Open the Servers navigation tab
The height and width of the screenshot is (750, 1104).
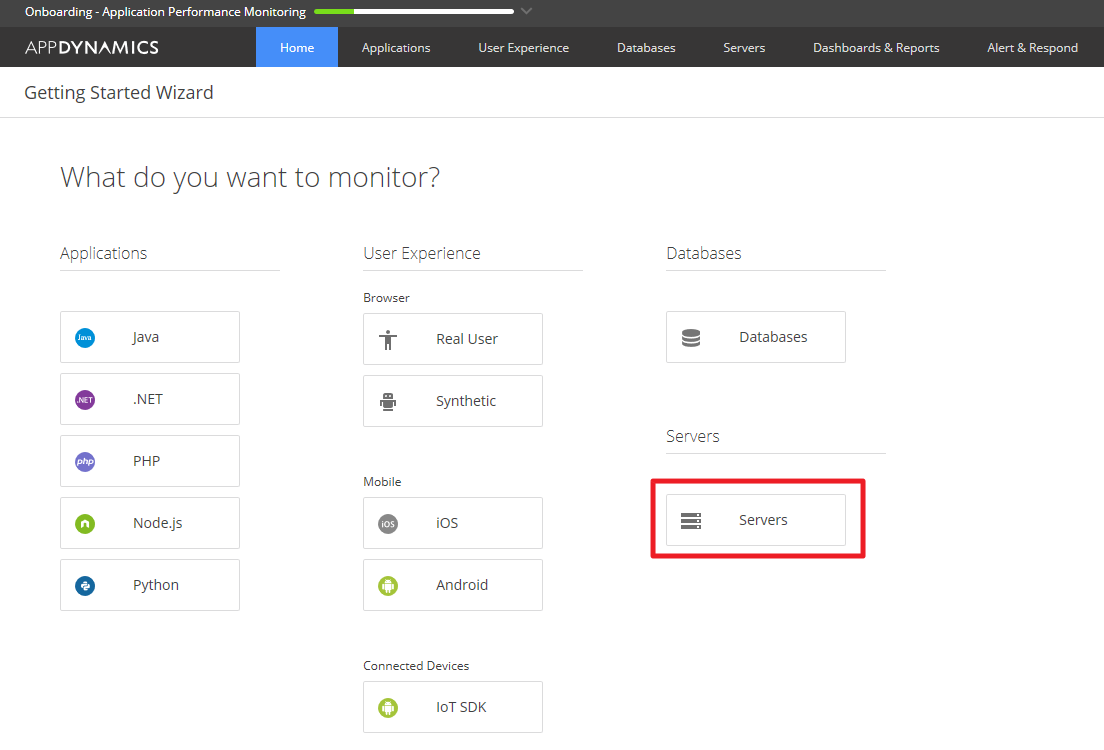pos(744,47)
